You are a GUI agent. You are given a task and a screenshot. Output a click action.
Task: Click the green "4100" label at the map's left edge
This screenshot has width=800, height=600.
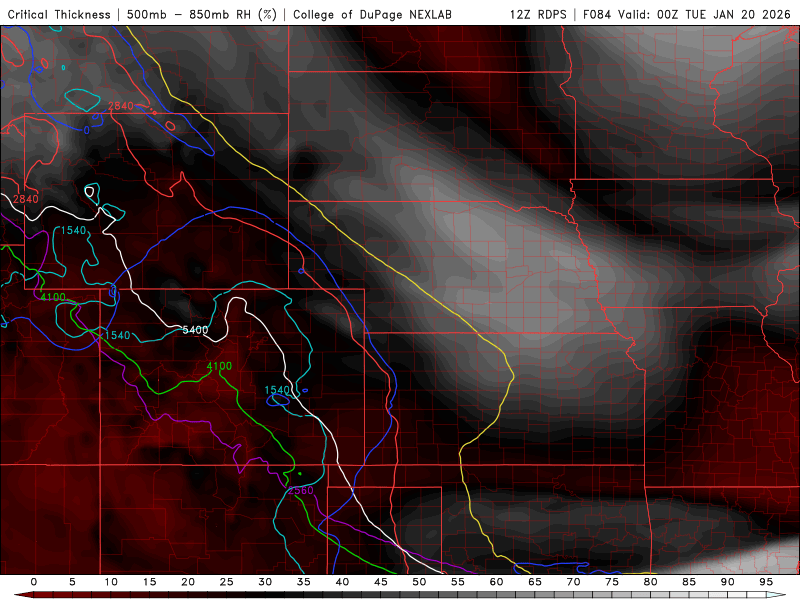click(x=53, y=297)
